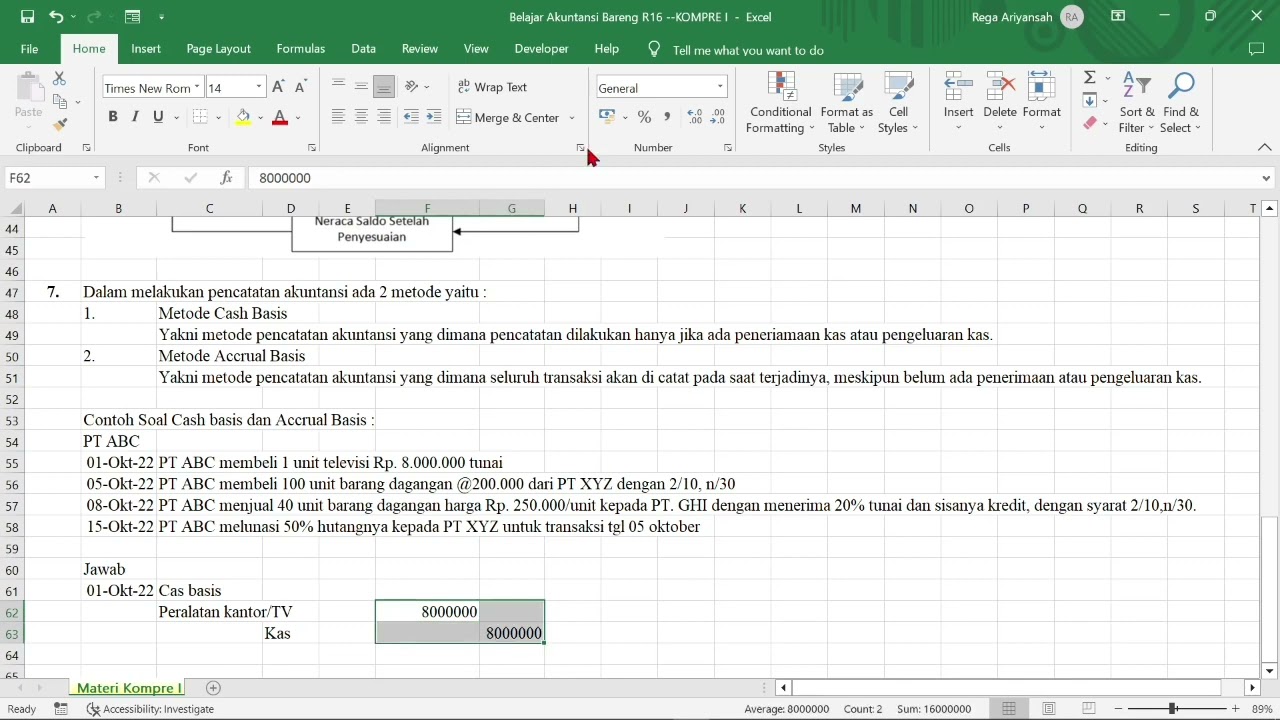
Task: Pick up formatting with Format Painter brush
Action: pyautogui.click(x=60, y=124)
